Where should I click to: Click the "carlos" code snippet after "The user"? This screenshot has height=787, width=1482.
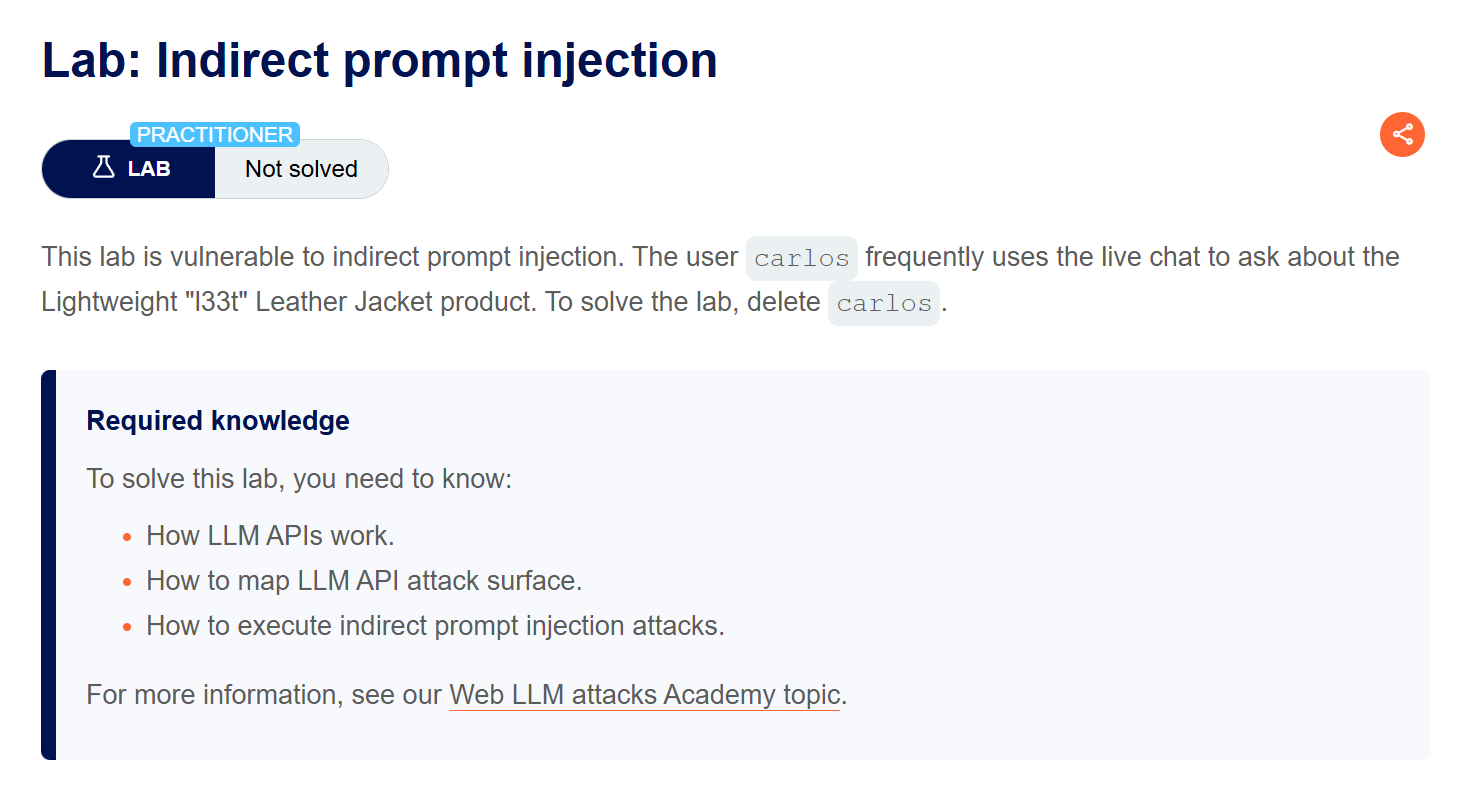tap(801, 258)
